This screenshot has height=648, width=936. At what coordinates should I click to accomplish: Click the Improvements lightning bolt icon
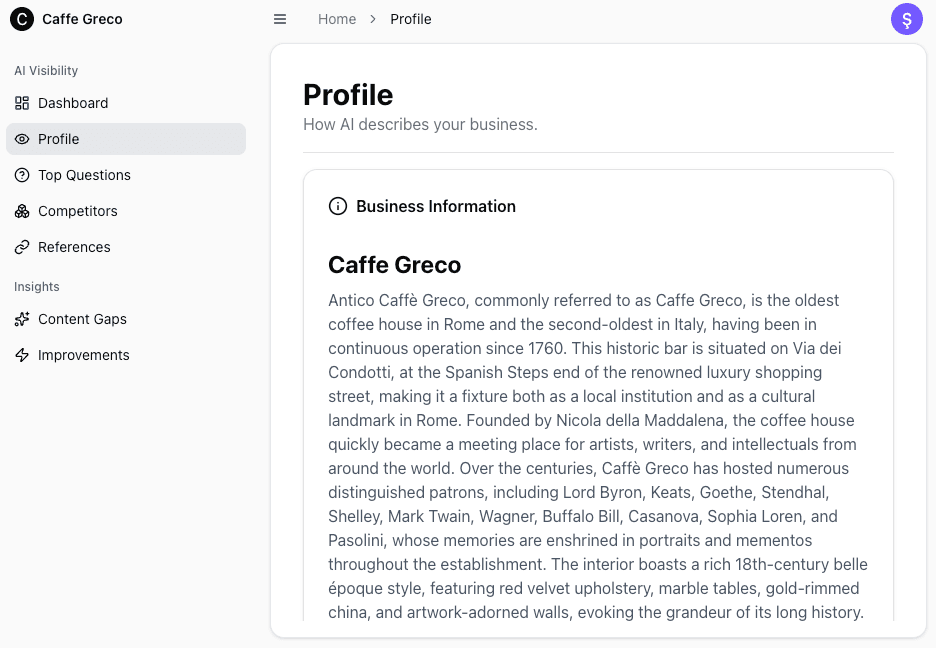click(x=22, y=355)
